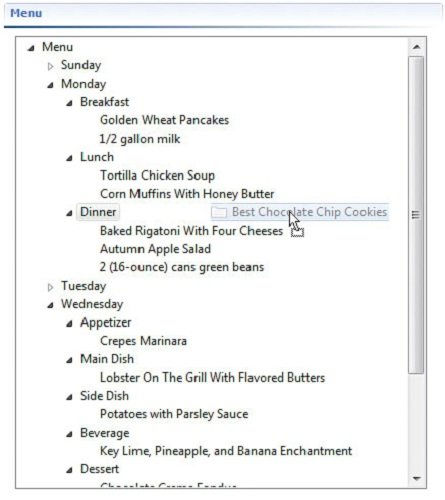The image size is (445, 500).
Task: Select Golden Wheat Pancakes item
Action: (x=164, y=120)
